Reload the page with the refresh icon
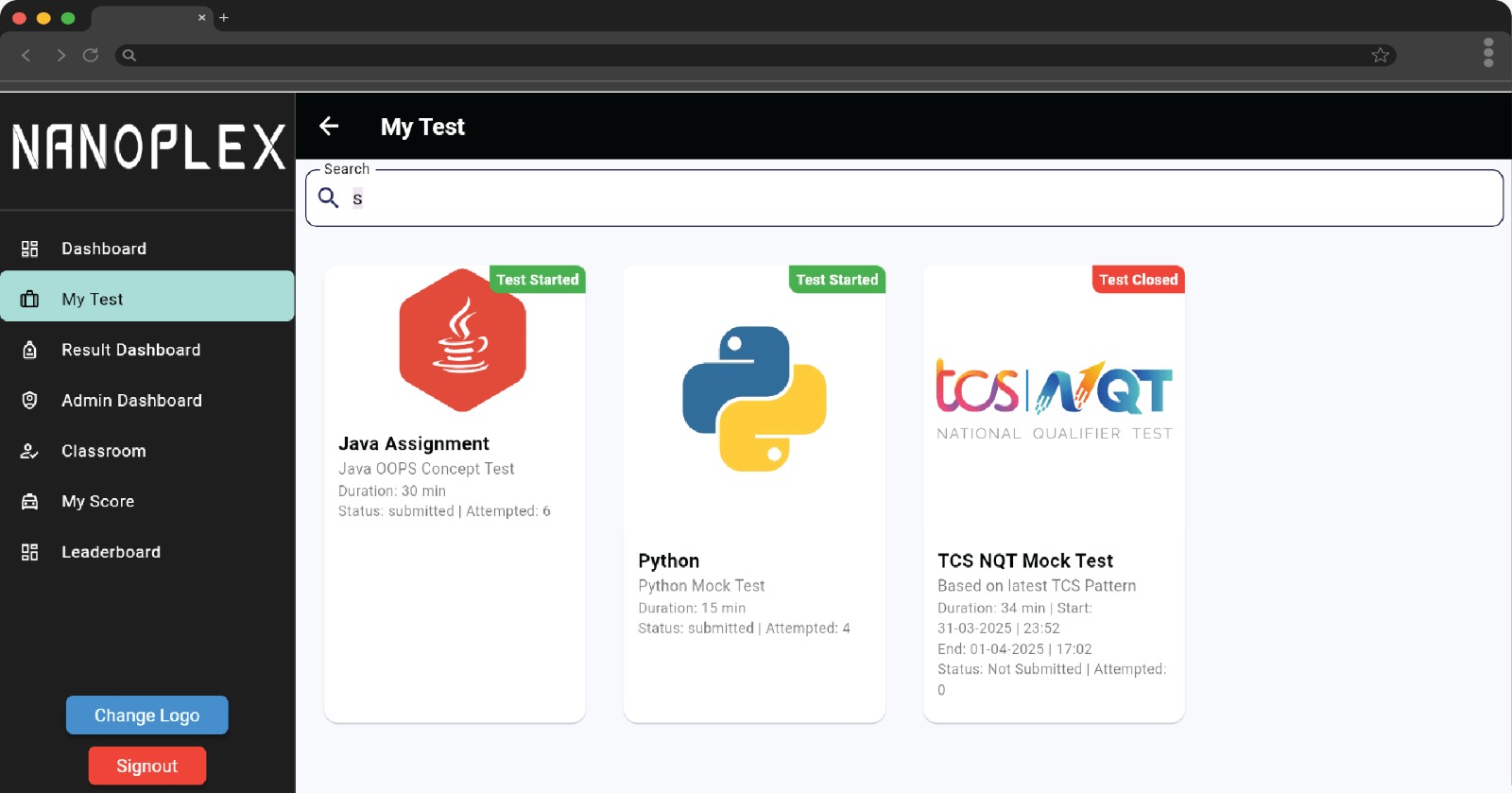This screenshot has width=1512, height=793. (91, 55)
